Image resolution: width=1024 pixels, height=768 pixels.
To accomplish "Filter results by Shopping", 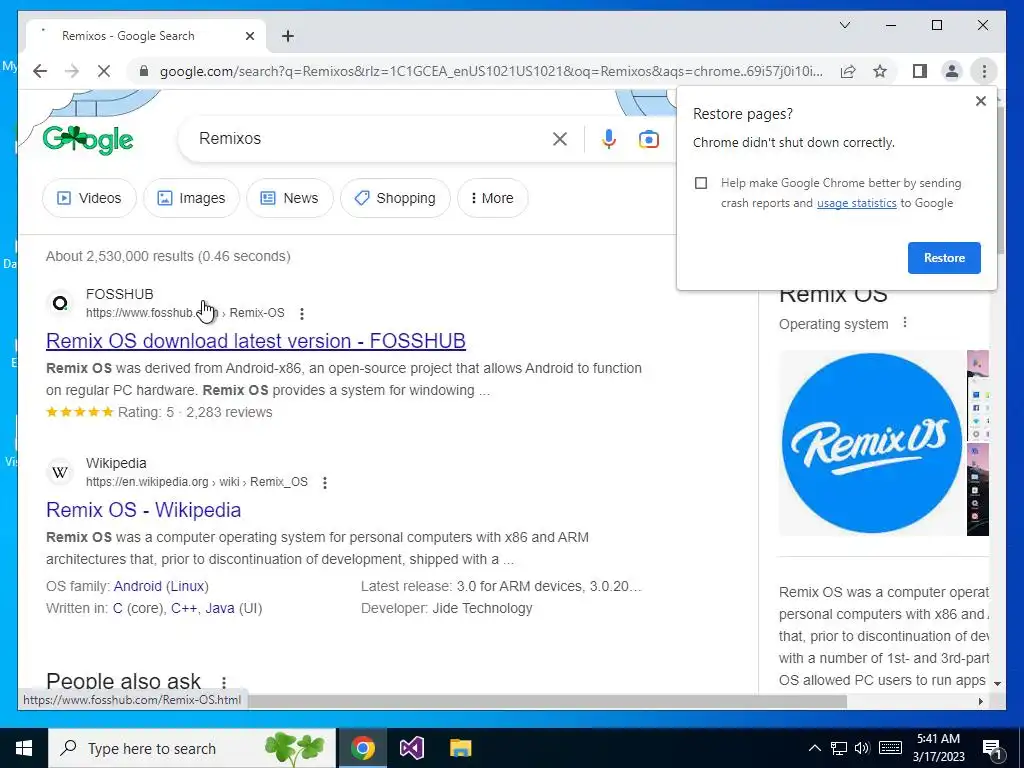I will tap(395, 198).
